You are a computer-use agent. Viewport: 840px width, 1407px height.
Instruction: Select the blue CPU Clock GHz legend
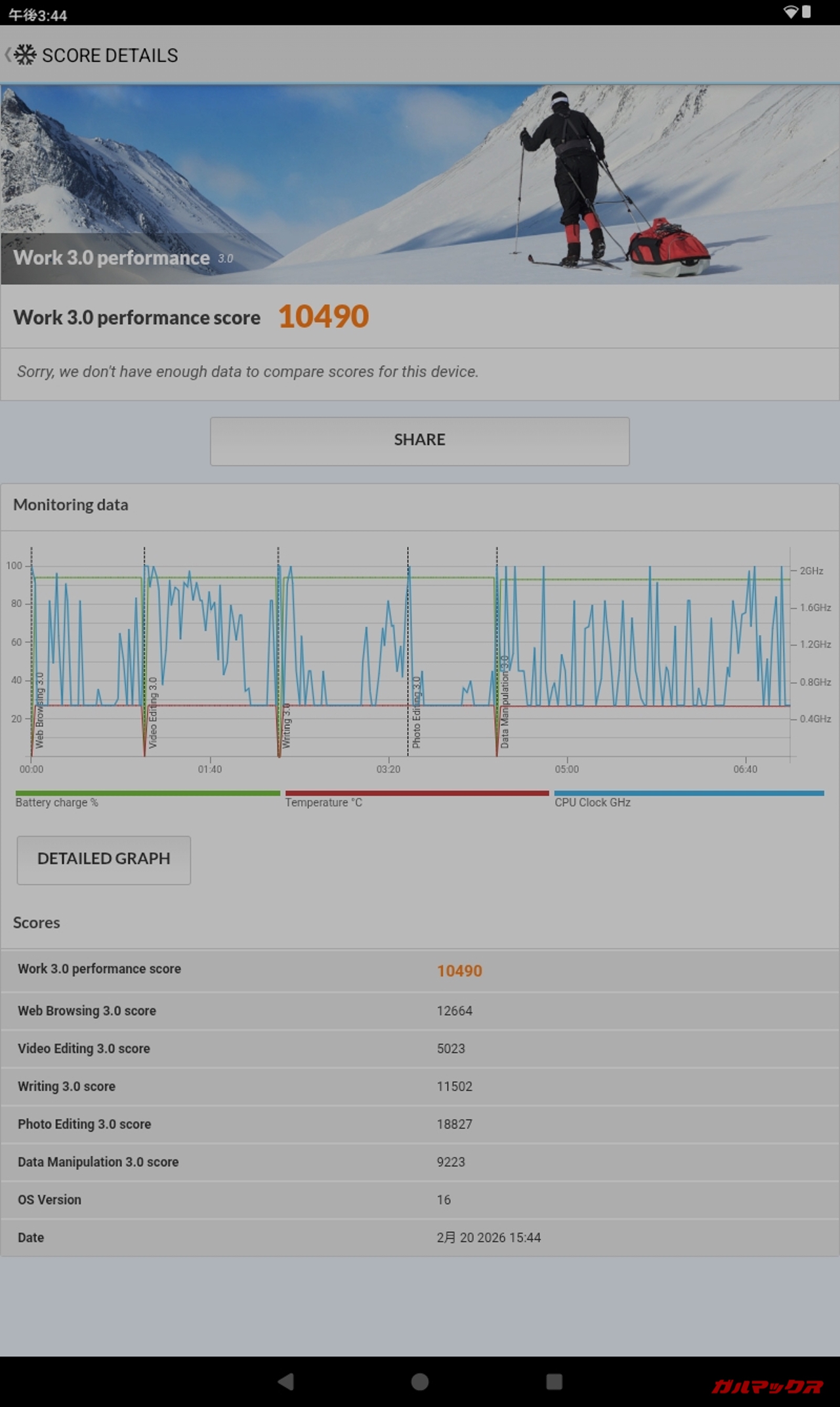[688, 799]
